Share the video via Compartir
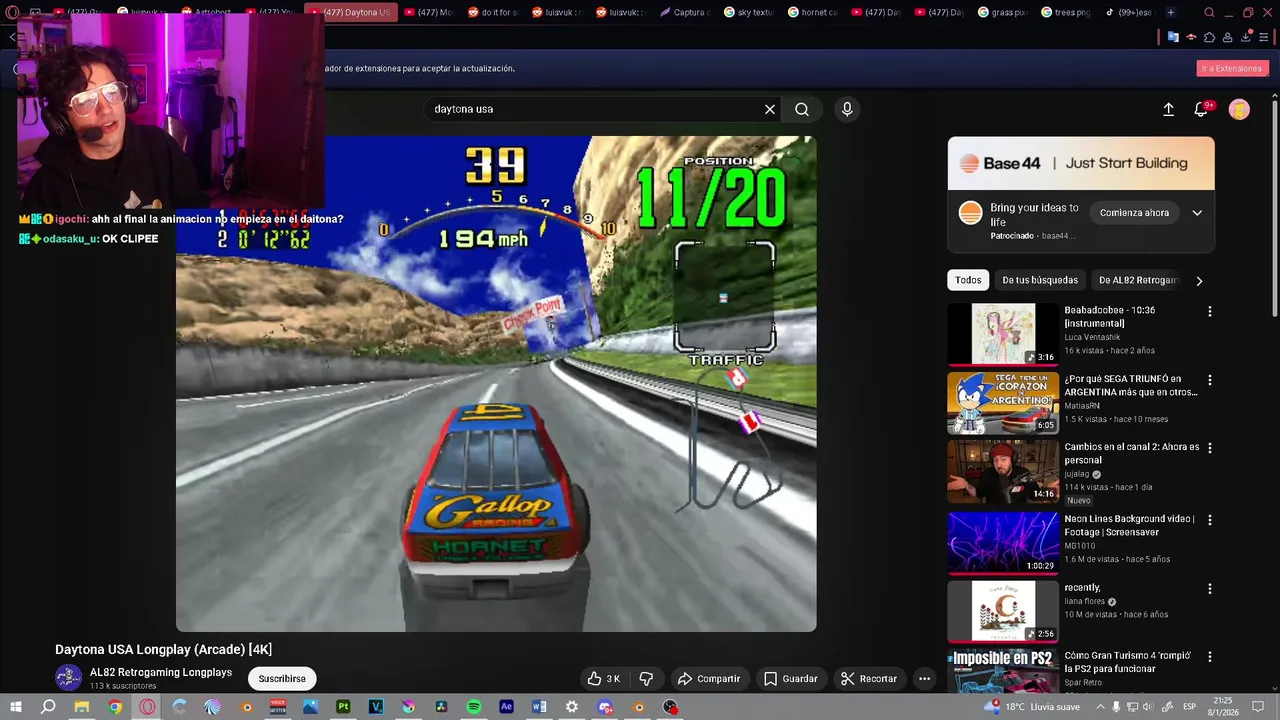 click(x=708, y=678)
